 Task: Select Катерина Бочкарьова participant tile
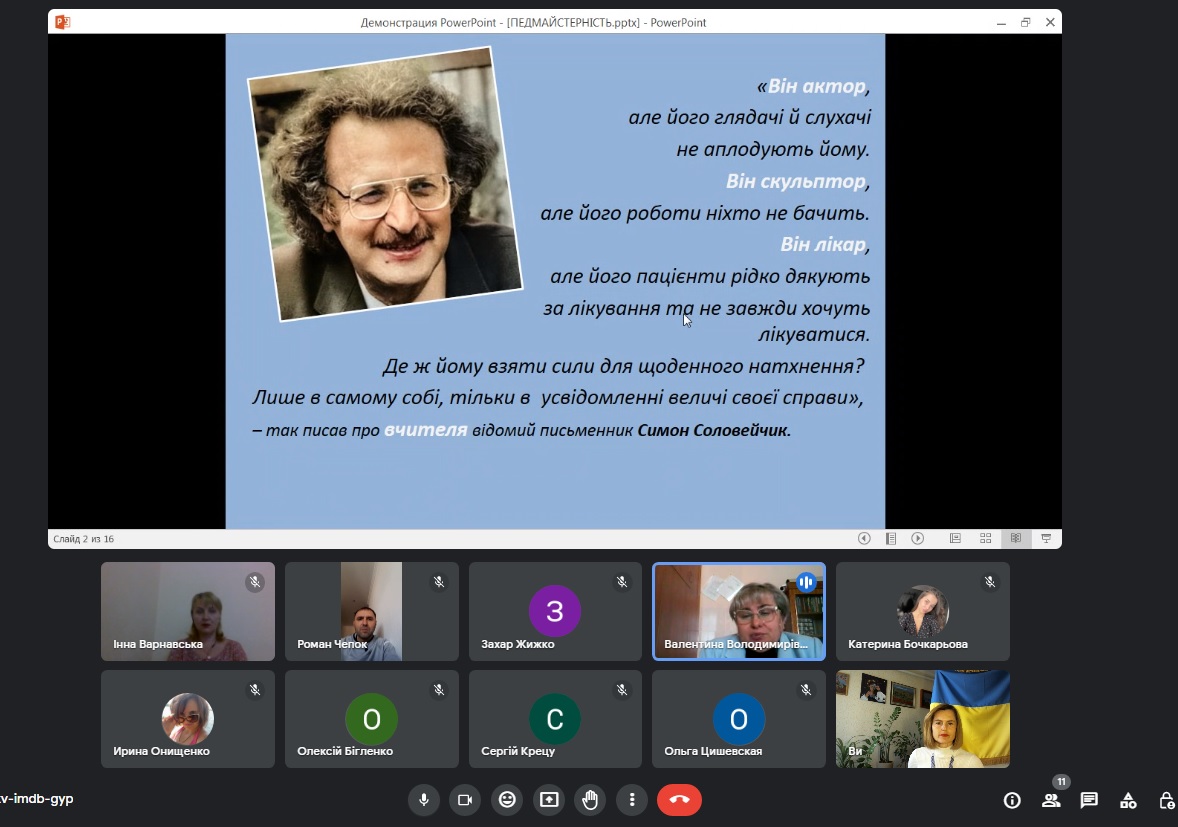click(x=923, y=611)
